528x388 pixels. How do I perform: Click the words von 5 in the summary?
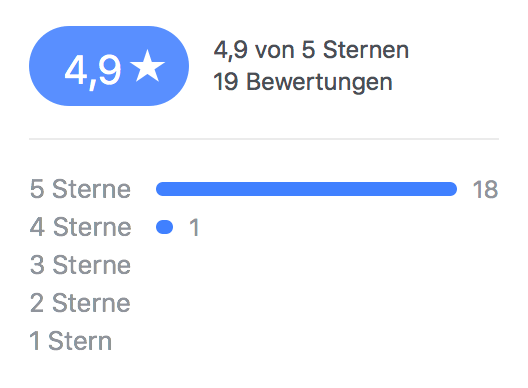click(285, 50)
